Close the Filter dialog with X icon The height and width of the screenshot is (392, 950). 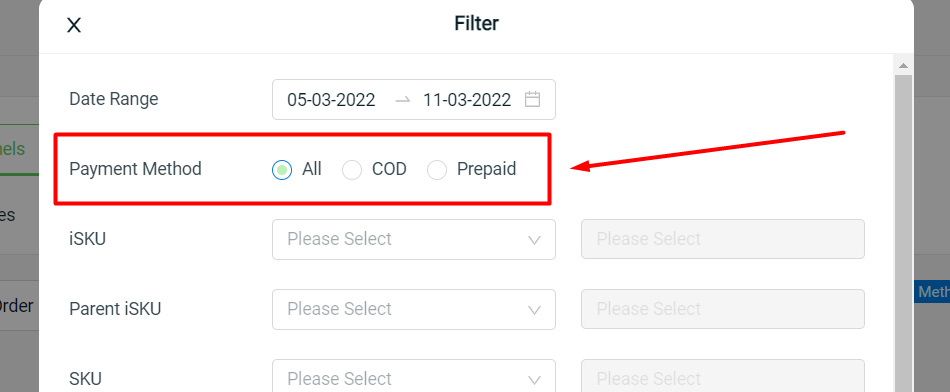click(73, 25)
